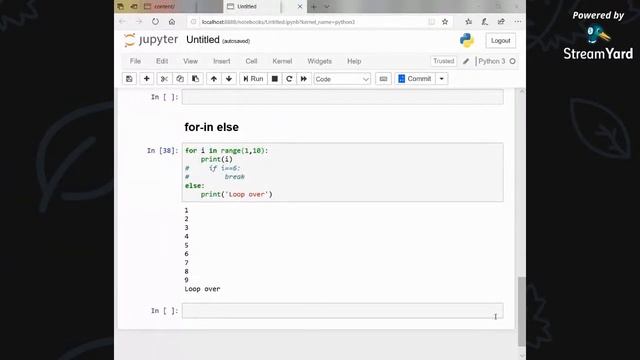Click the autosaved status text
The image size is (640, 360).
[236, 41]
